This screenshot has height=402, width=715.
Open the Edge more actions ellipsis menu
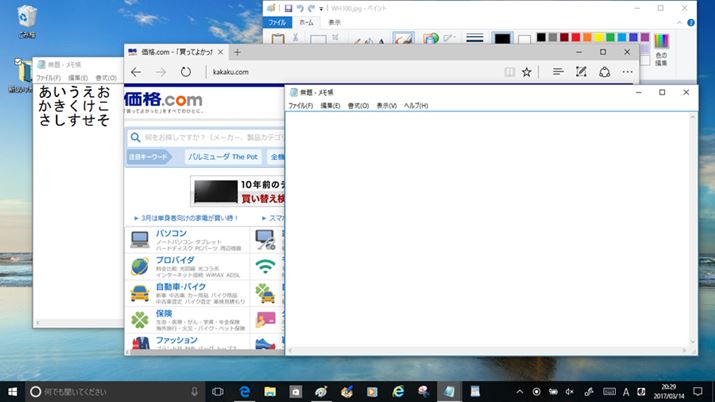coord(627,72)
